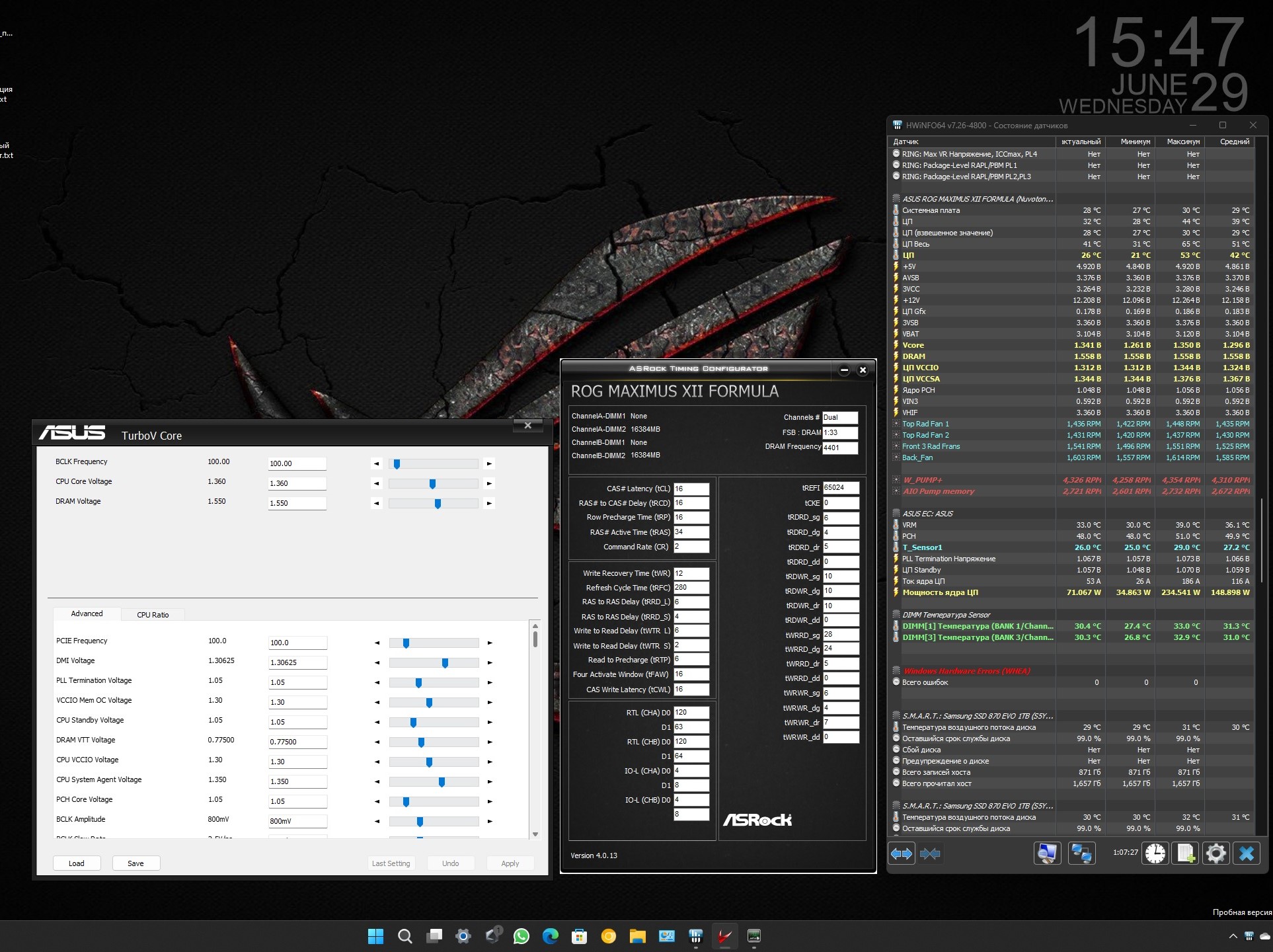Increase DRAM Voltage with right arrow
The width and height of the screenshot is (1273, 952).
click(x=489, y=504)
